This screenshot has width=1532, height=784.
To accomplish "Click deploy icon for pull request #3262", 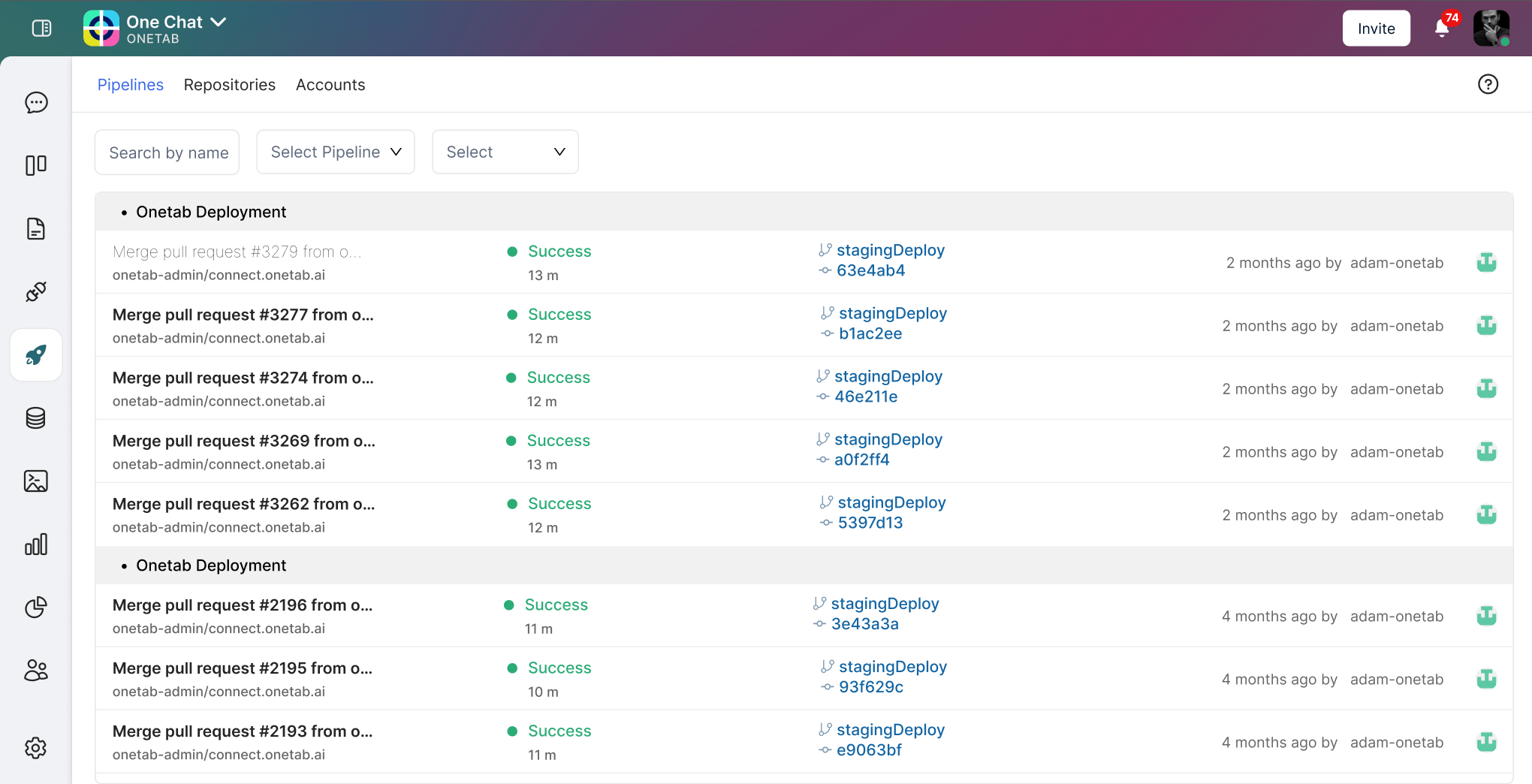I will pos(1487,514).
